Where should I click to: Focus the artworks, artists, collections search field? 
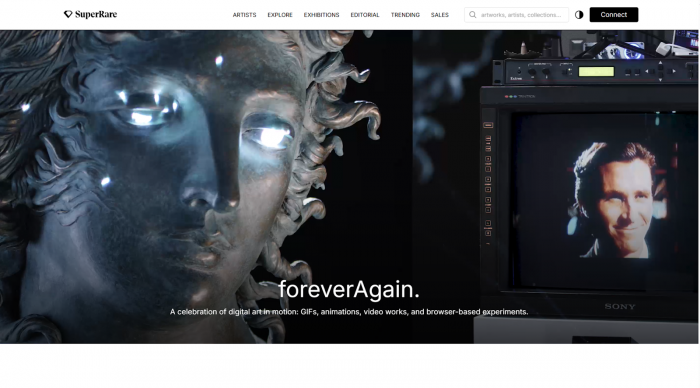tap(517, 15)
